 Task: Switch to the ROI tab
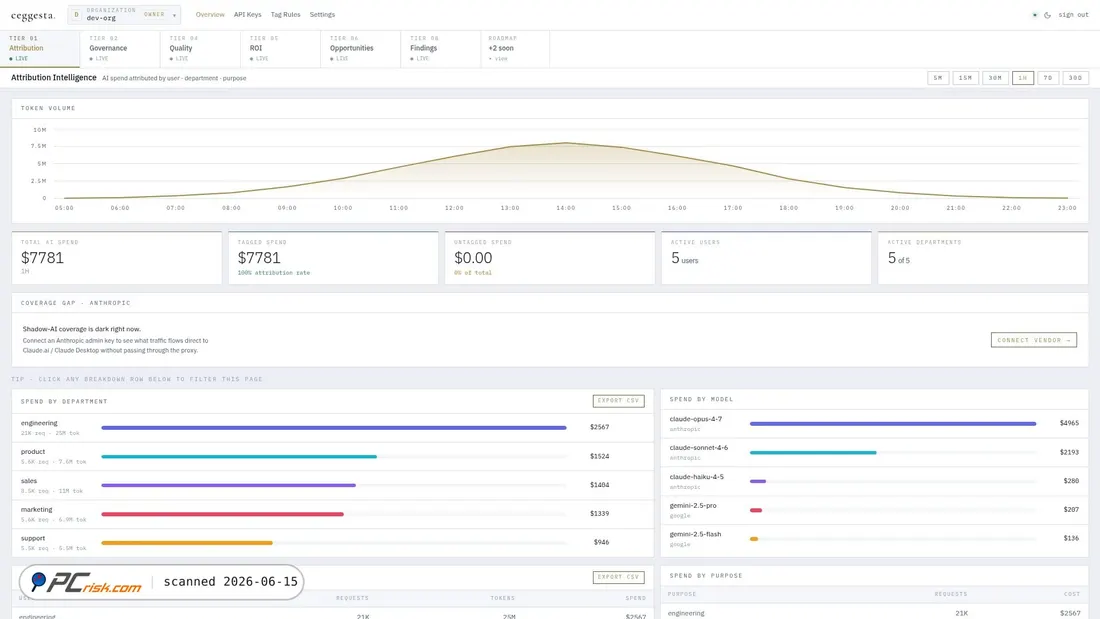[280, 48]
